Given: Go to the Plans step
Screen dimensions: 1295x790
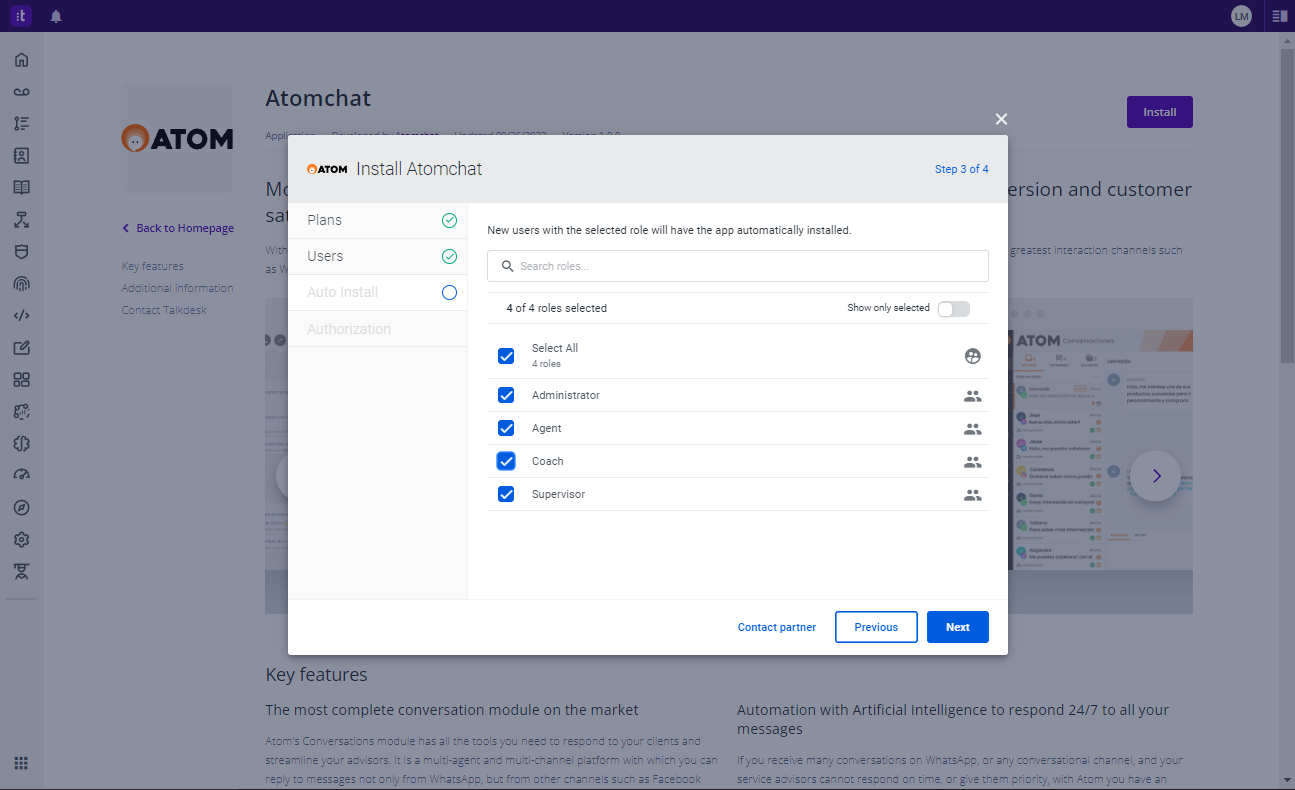Looking at the screenshot, I should (377, 220).
